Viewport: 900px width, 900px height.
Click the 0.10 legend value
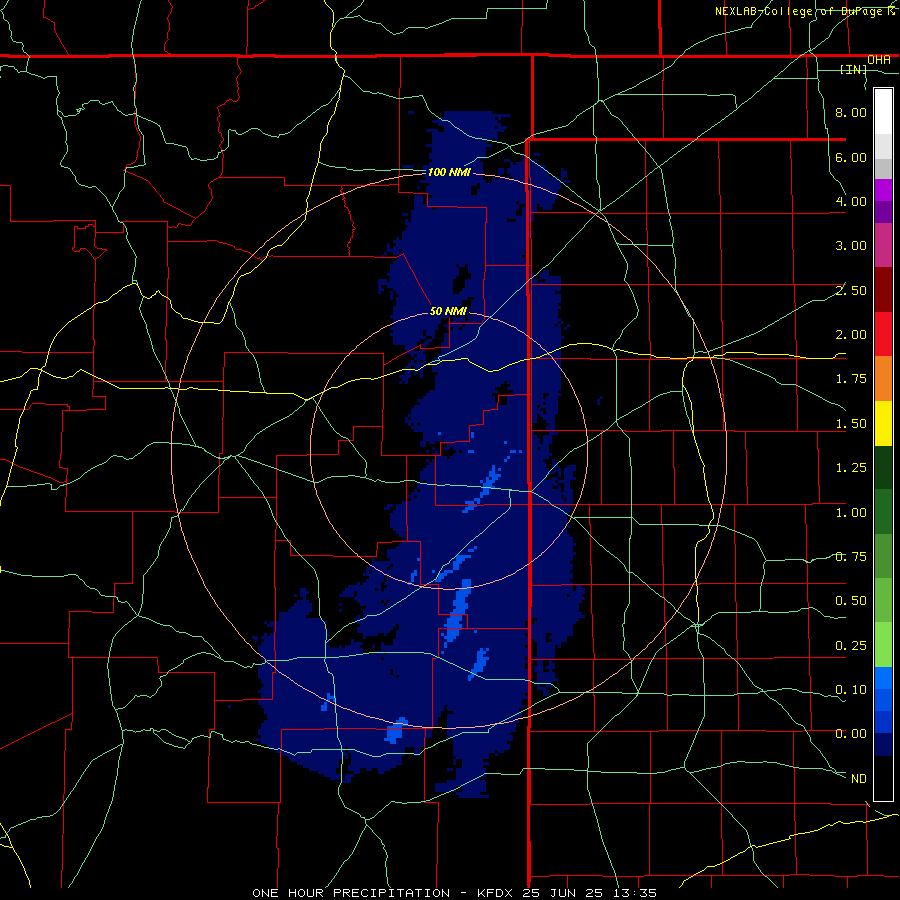tap(851, 690)
